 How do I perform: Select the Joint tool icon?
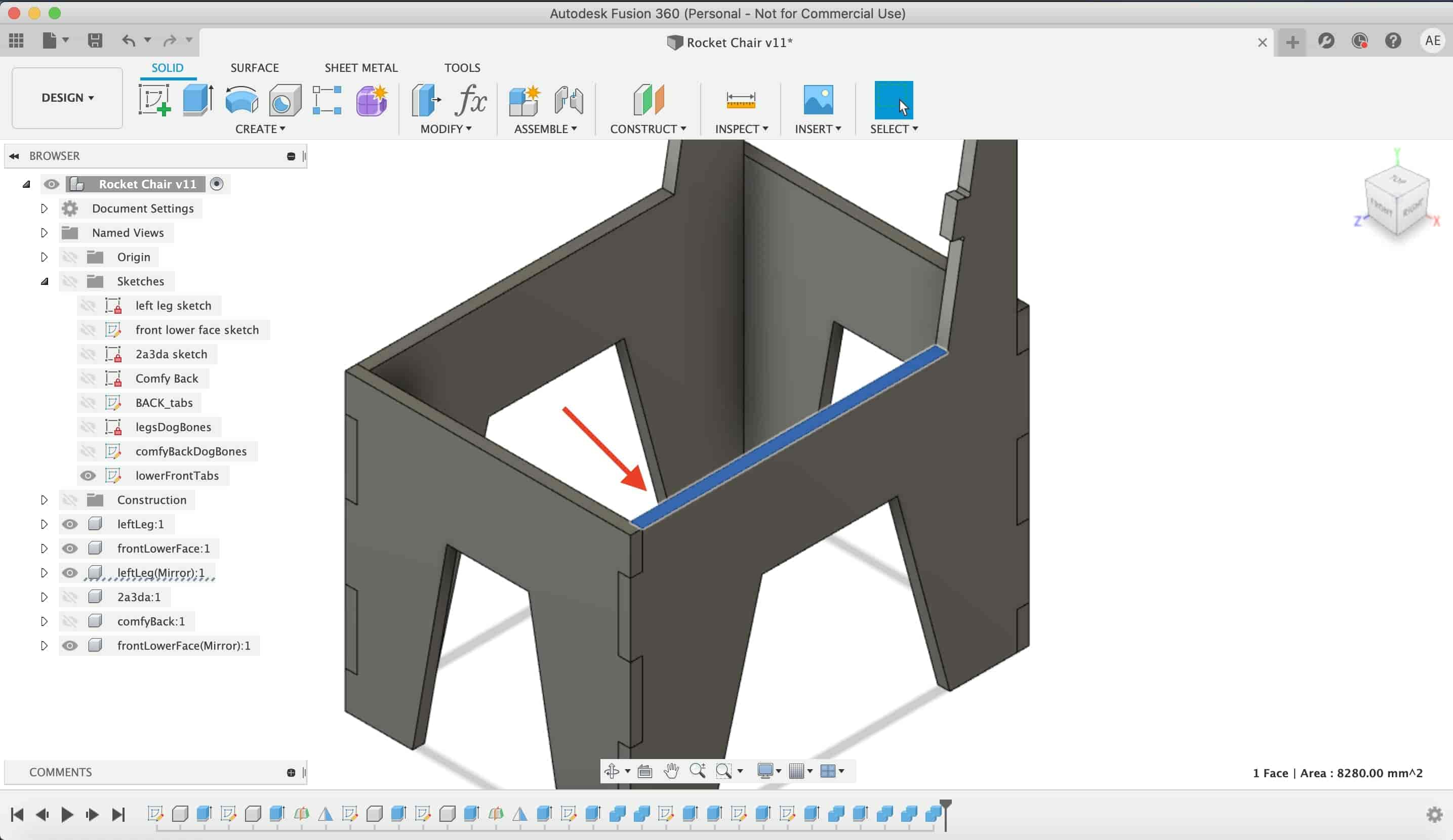pyautogui.click(x=569, y=100)
